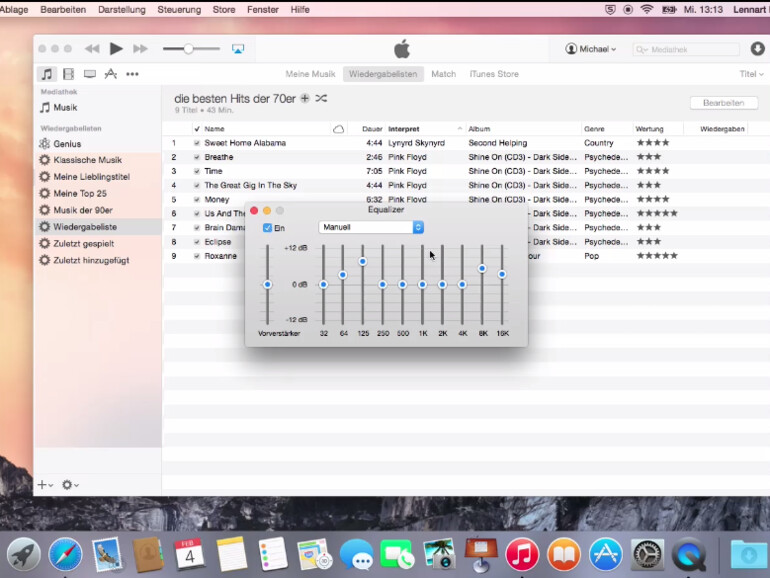Image resolution: width=770 pixels, height=578 pixels.
Task: Show more media types via ellipsis
Action: 132,74
